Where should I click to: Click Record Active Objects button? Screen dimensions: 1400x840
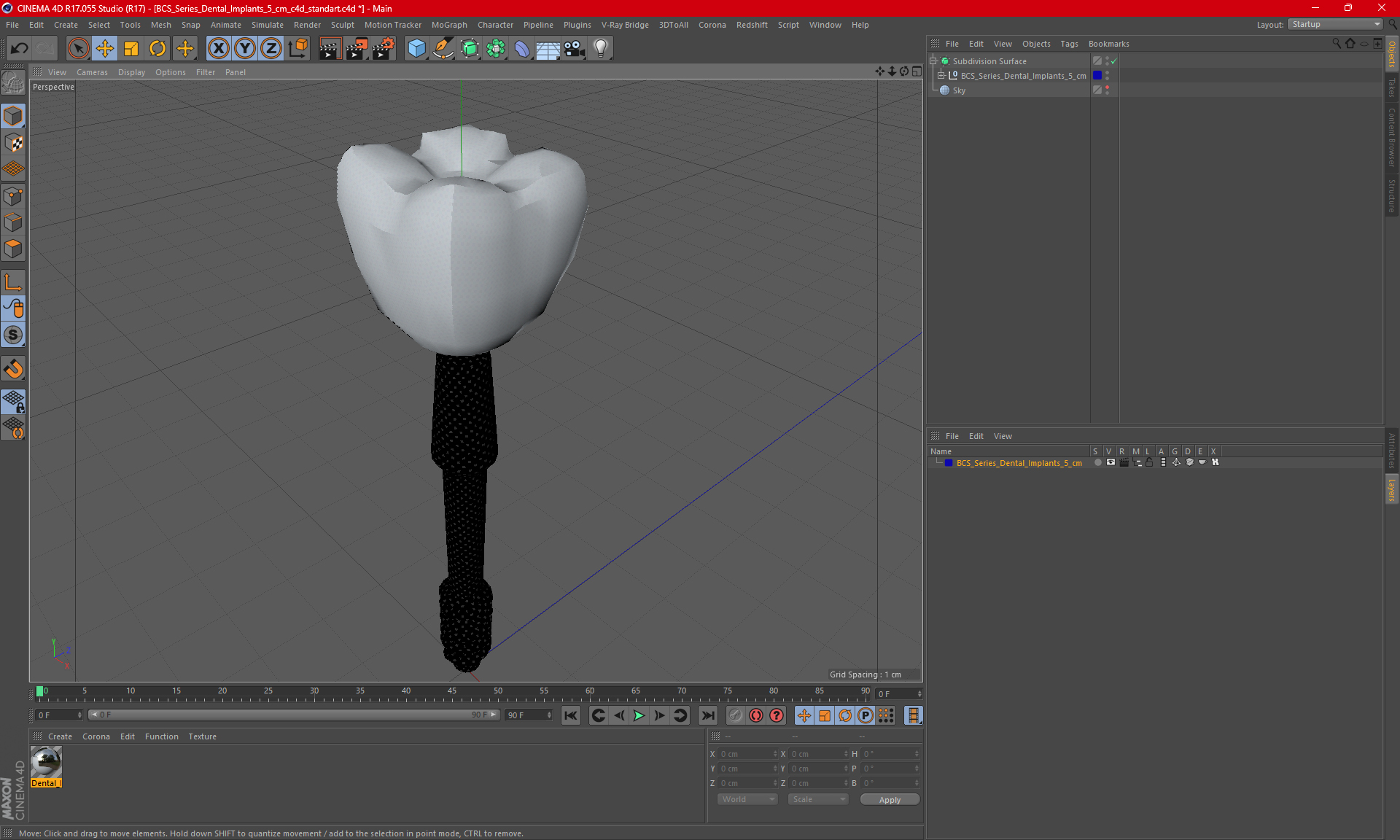(736, 715)
